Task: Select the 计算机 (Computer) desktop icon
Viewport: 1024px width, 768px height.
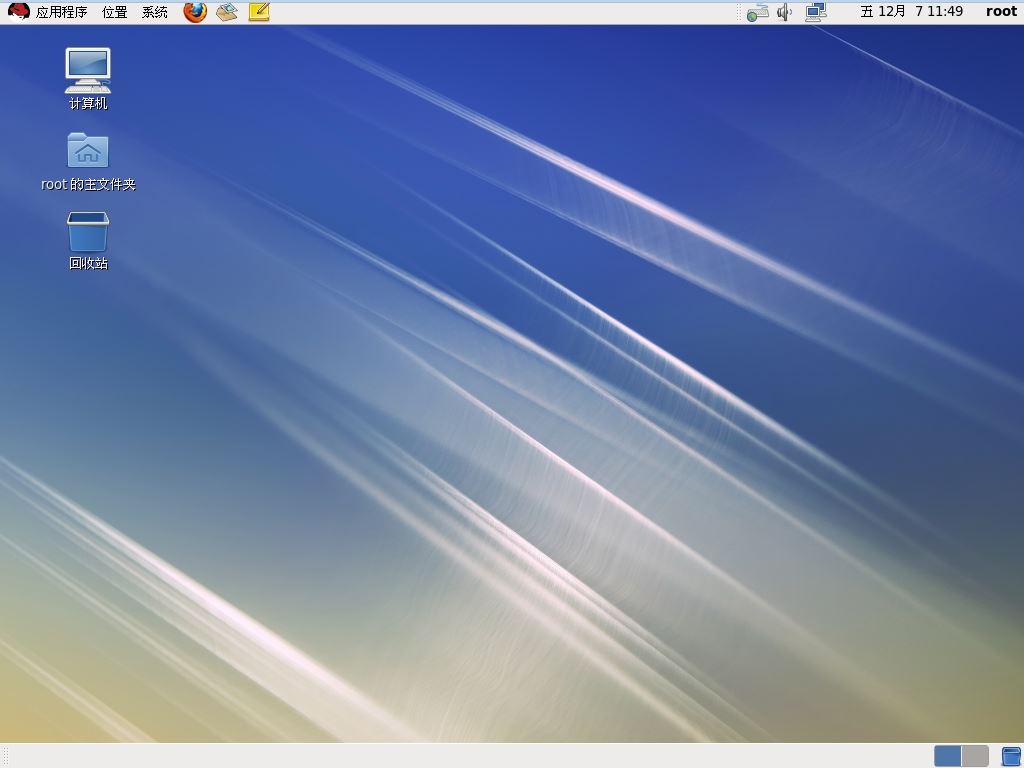Action: pos(88,79)
